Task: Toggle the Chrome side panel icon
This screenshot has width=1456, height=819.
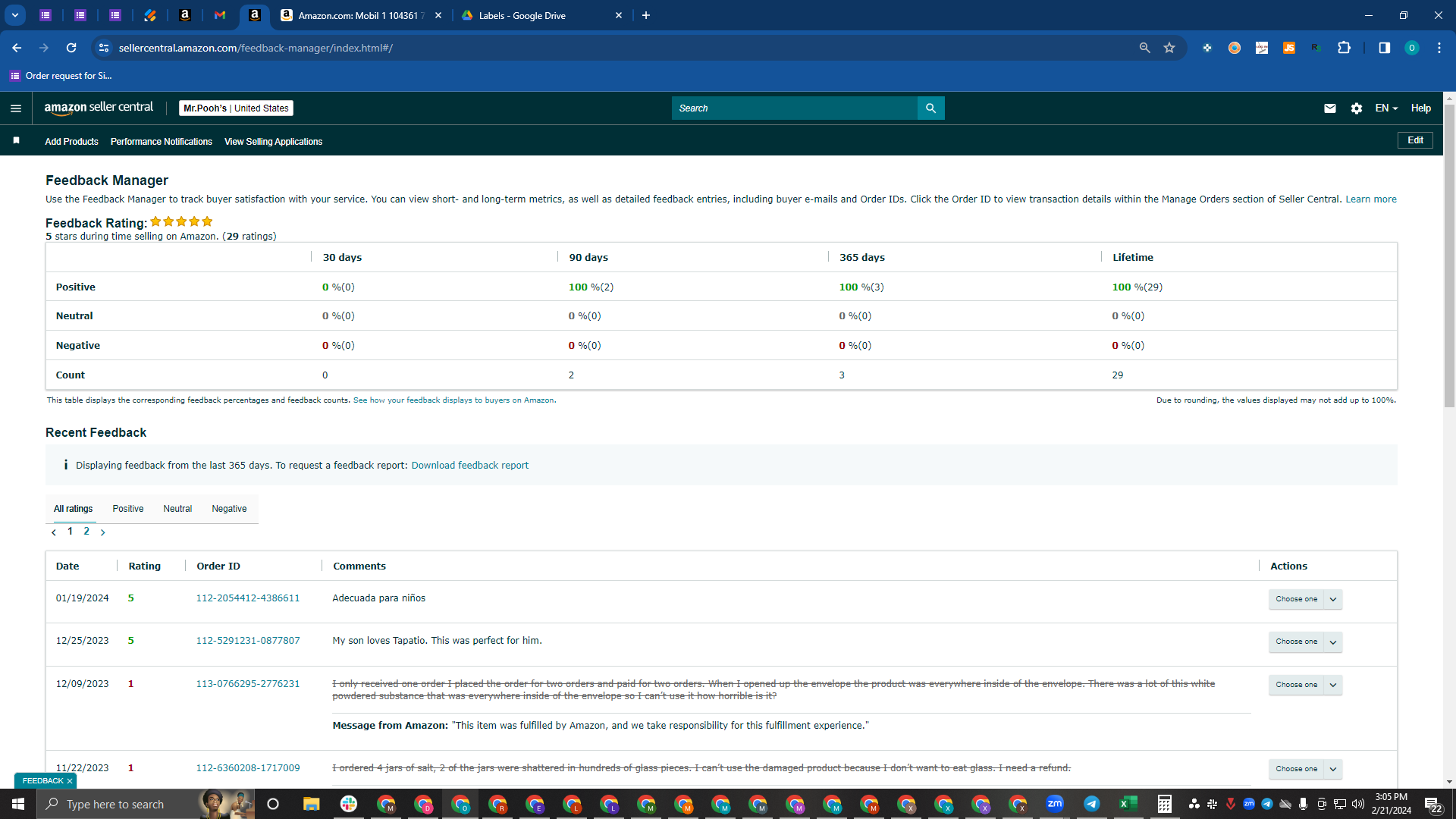Action: point(1384,48)
